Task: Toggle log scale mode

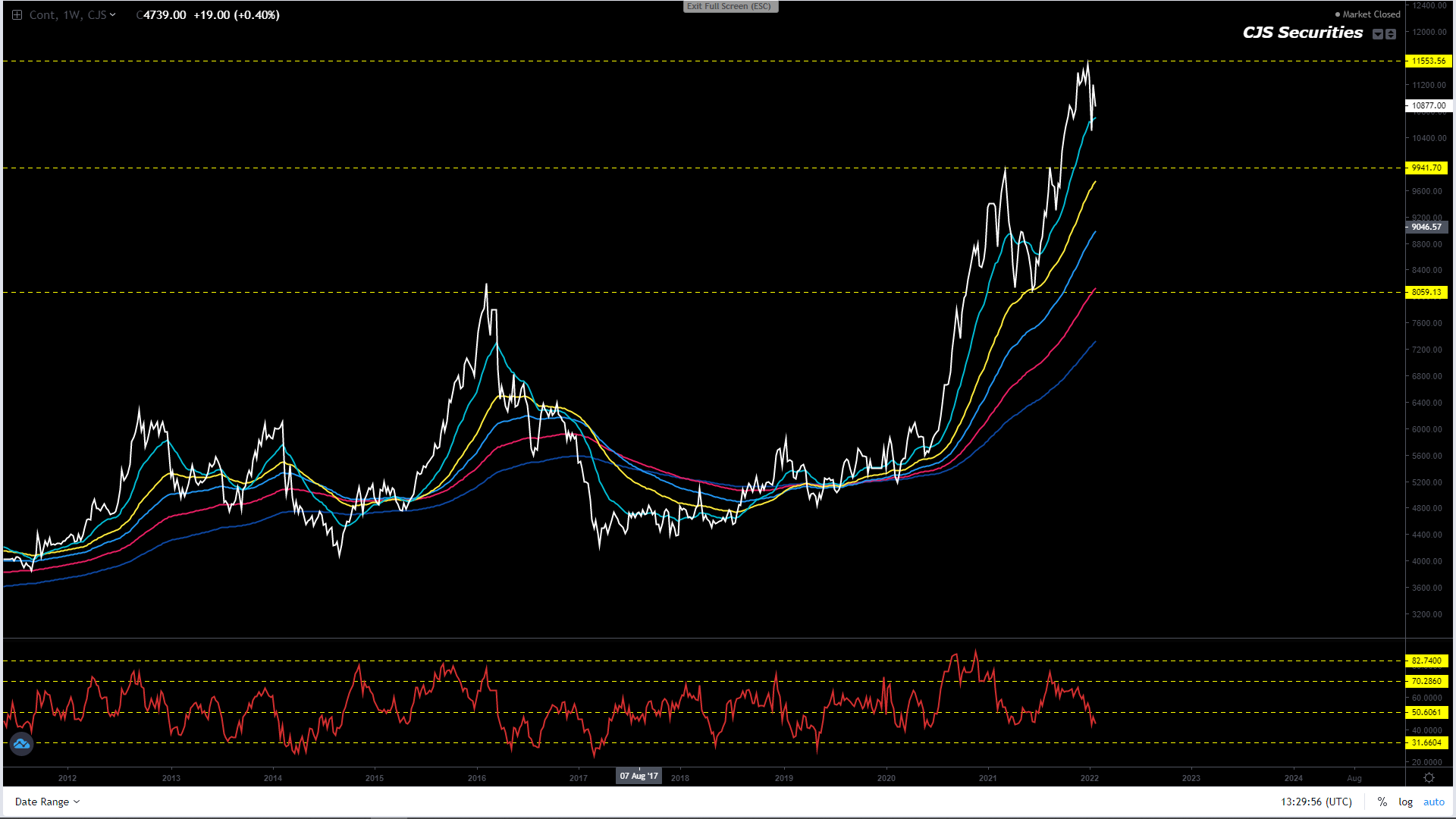Action: (1405, 802)
